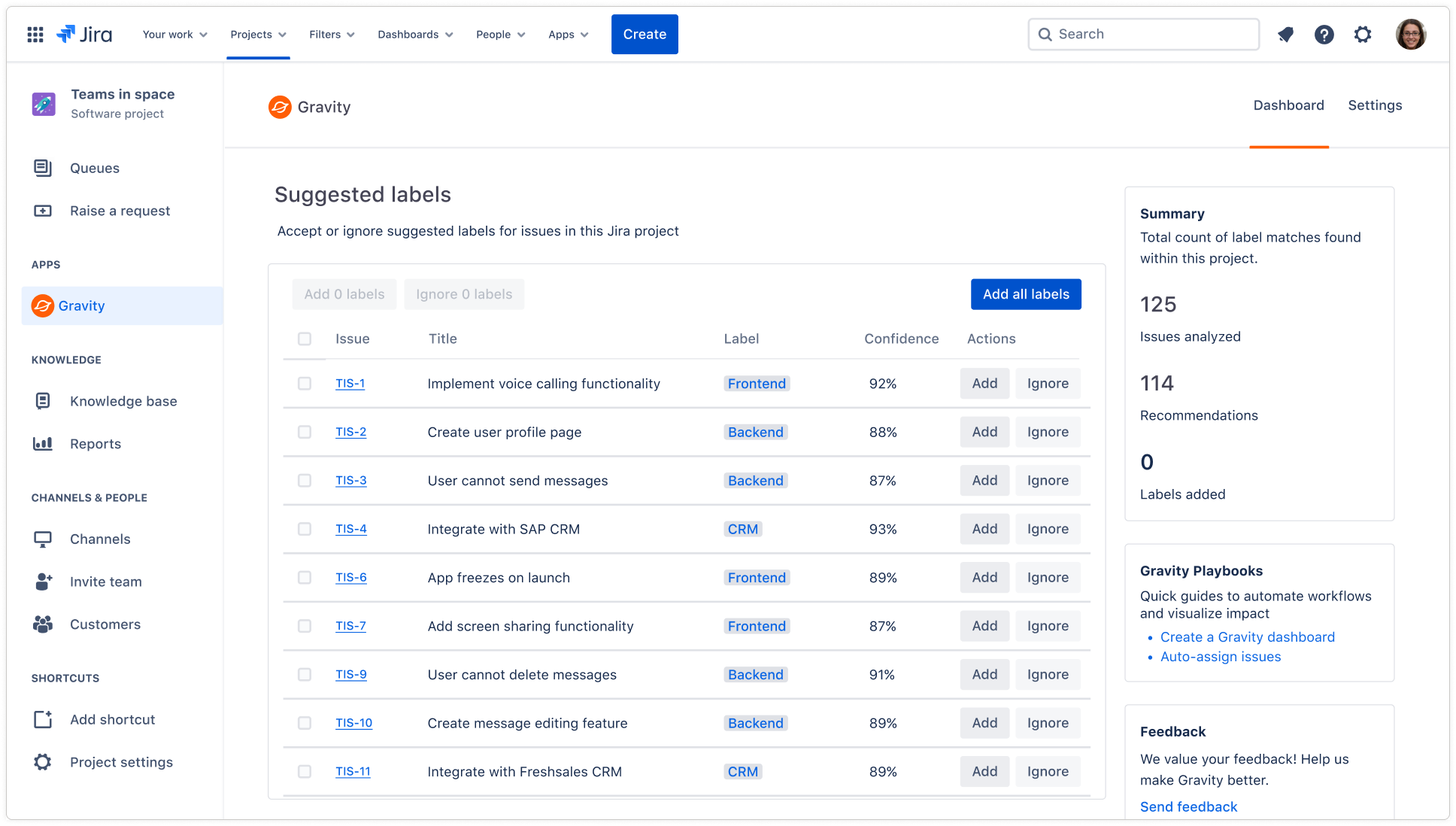Click the search magnifier icon
Viewport: 1456px width, 826px height.
pos(1045,34)
